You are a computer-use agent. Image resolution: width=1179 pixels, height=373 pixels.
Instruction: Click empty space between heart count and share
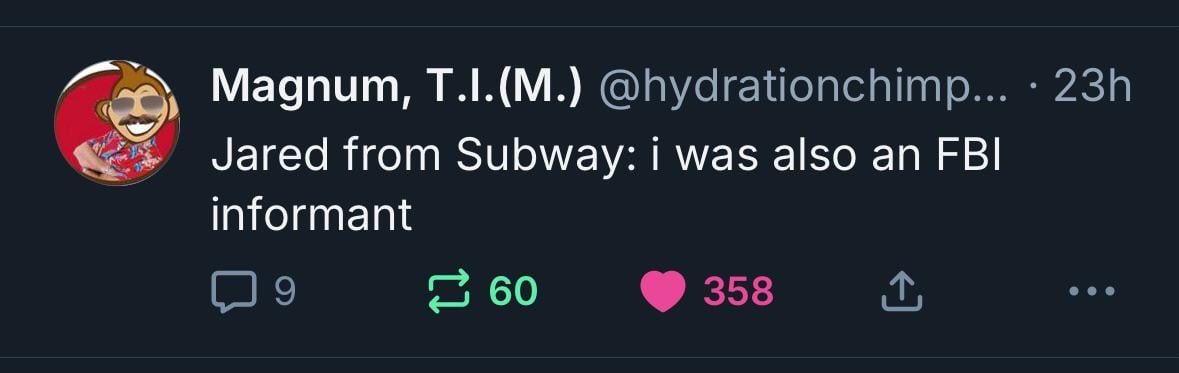pos(827,292)
